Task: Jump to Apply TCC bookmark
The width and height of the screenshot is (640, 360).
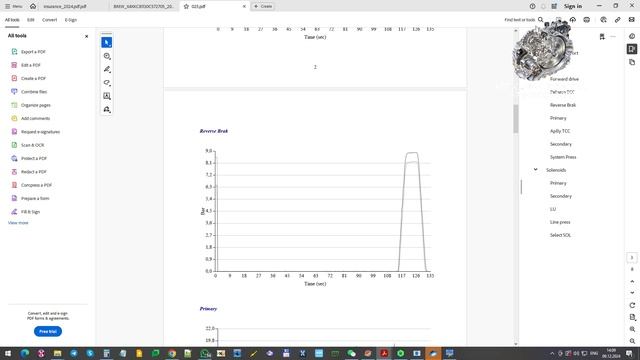Action: coord(560,131)
